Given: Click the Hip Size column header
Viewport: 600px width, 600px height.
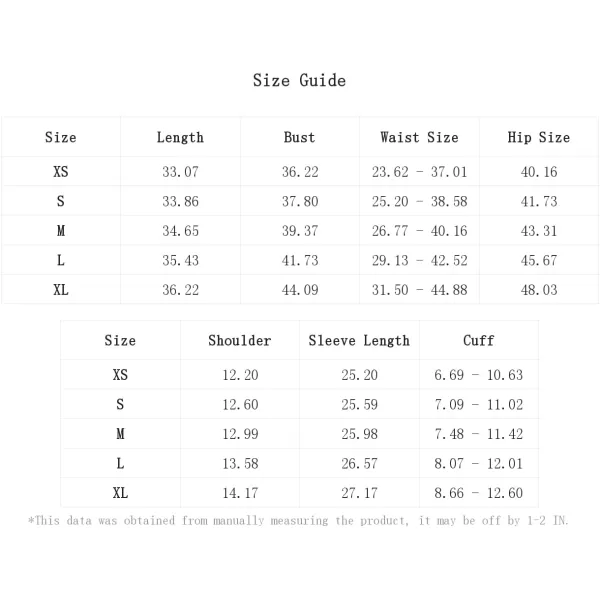Looking at the screenshot, I should click(x=539, y=137).
